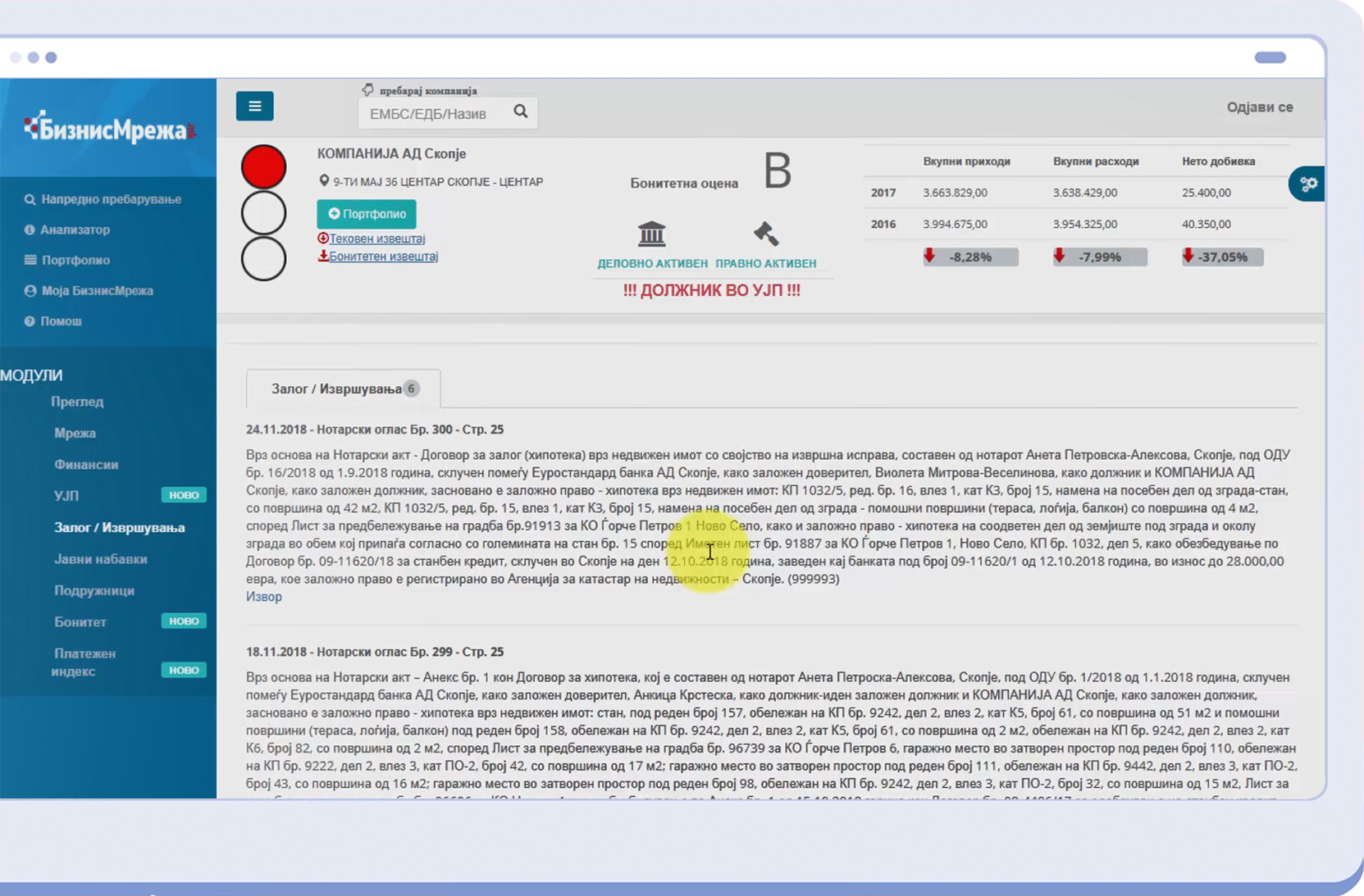
Task: Toggle the hamburger menu button
Action: (254, 106)
